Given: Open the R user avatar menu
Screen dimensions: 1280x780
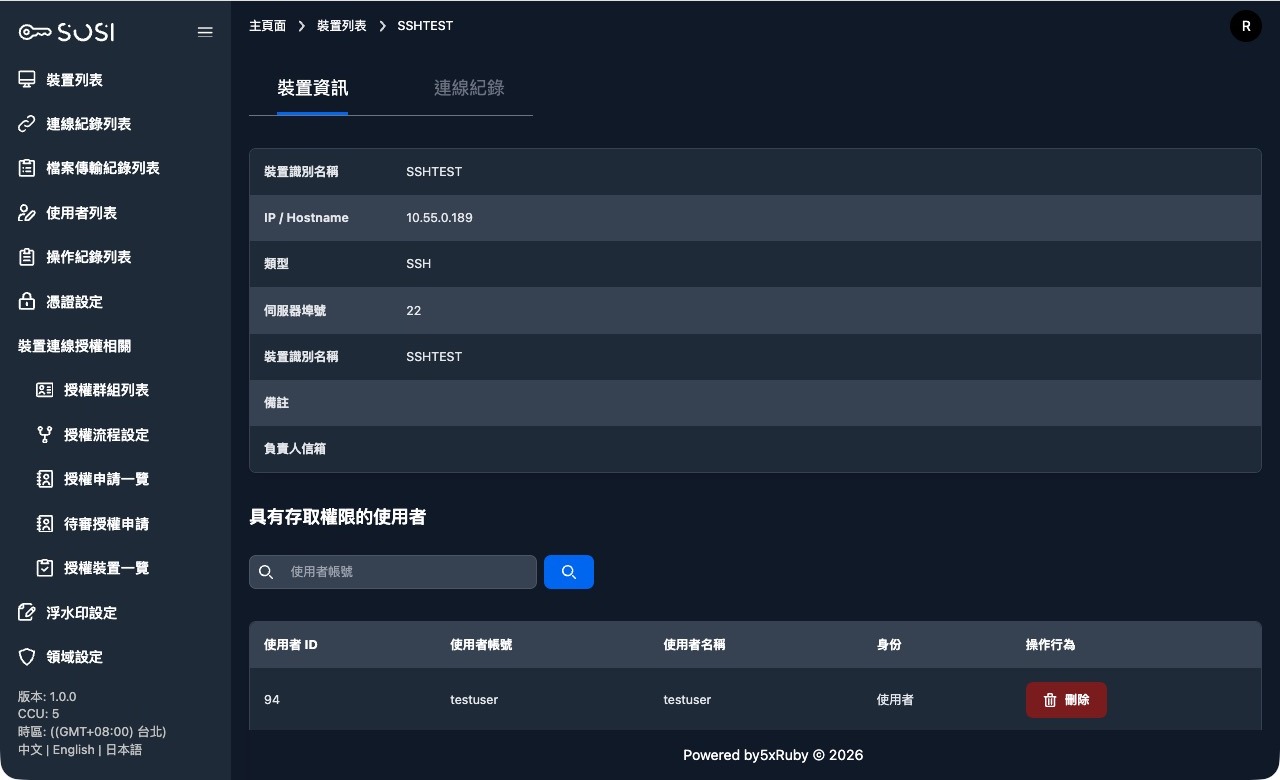Looking at the screenshot, I should coord(1246,26).
